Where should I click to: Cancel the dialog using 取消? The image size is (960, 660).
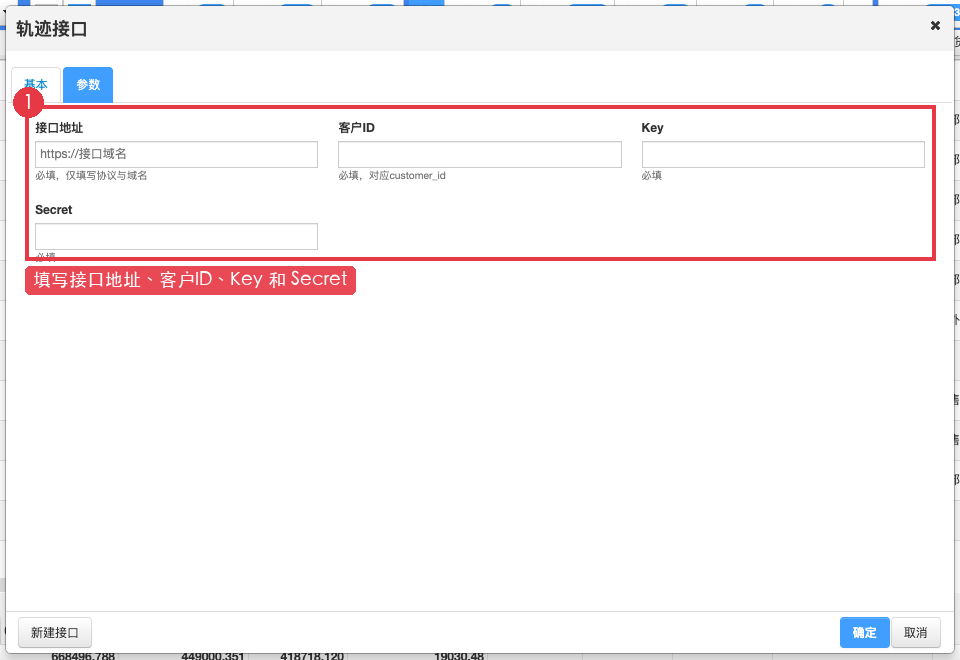[916, 632]
